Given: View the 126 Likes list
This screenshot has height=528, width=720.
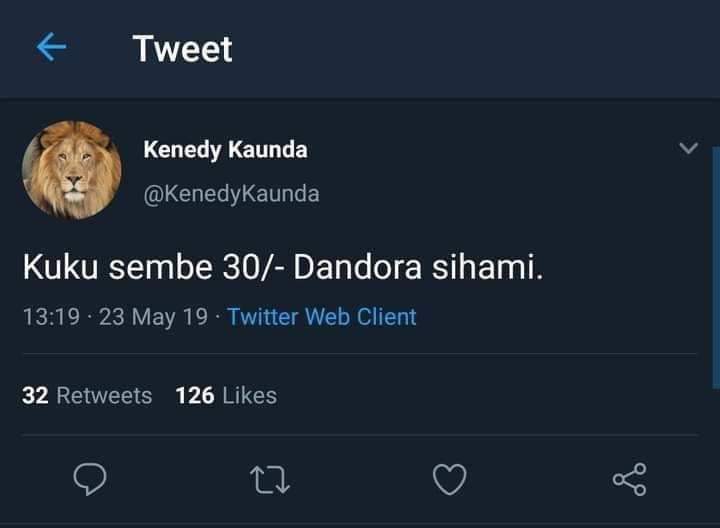Looking at the screenshot, I should (226, 395).
